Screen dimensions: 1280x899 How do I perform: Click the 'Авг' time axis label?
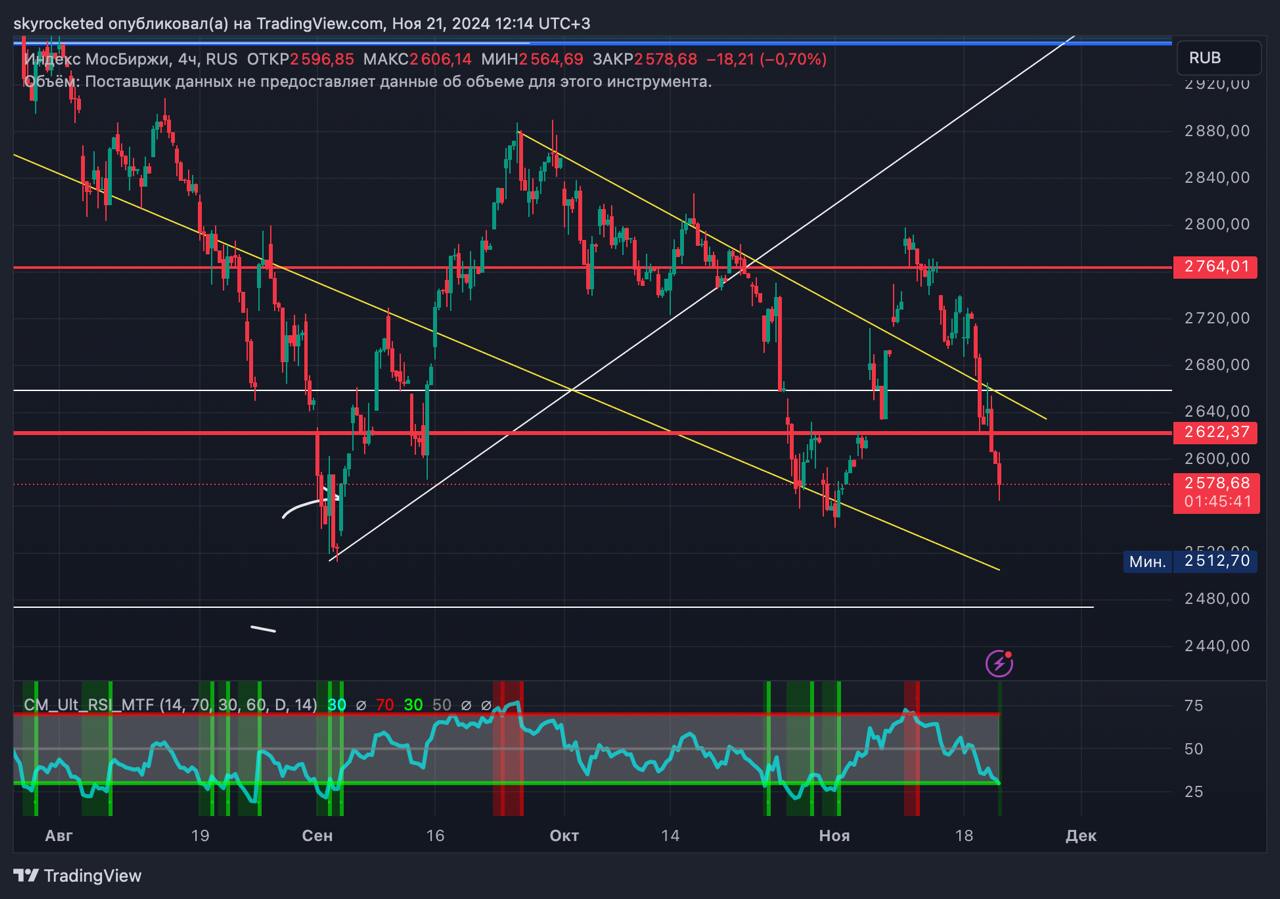pyautogui.click(x=59, y=835)
